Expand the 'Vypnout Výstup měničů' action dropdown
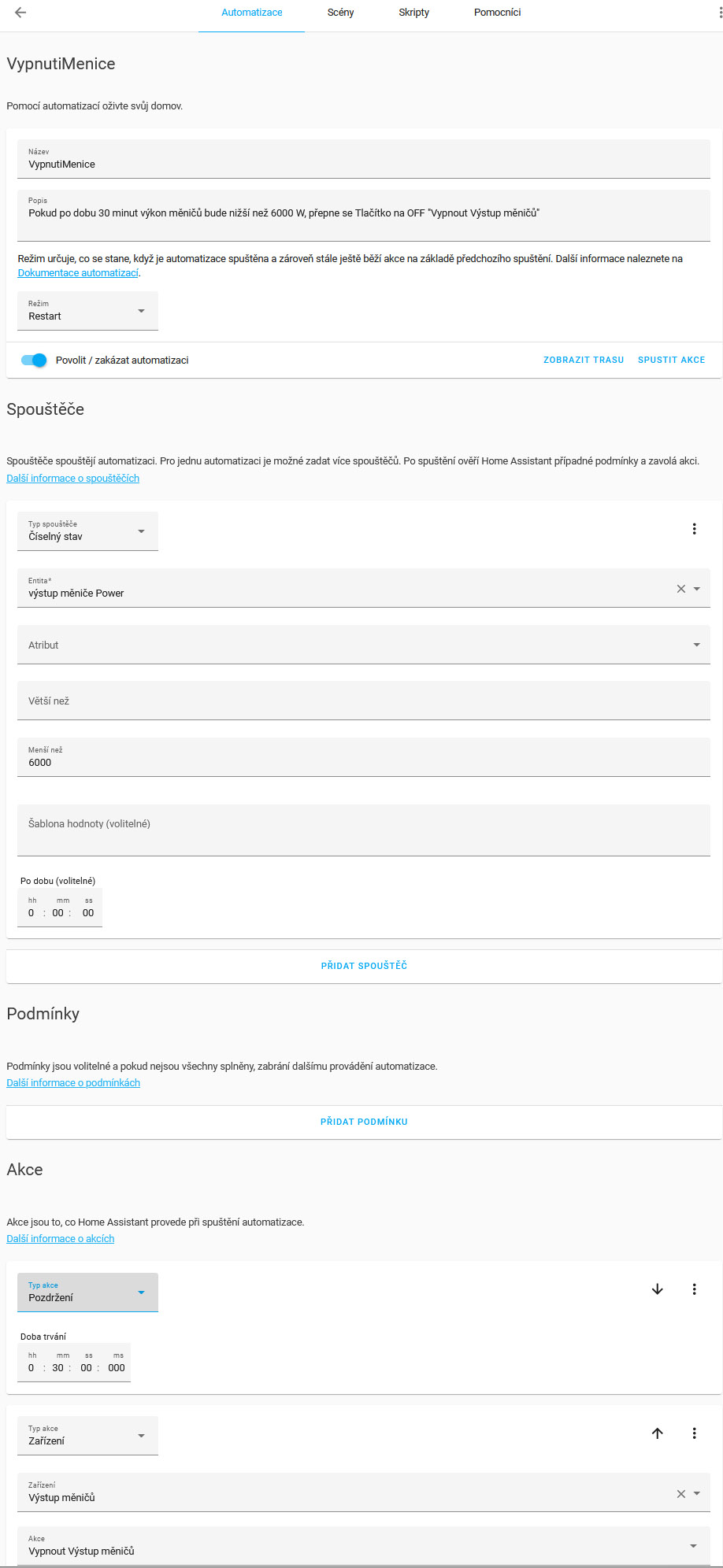Image resolution: width=723 pixels, height=1568 pixels. point(364,1546)
